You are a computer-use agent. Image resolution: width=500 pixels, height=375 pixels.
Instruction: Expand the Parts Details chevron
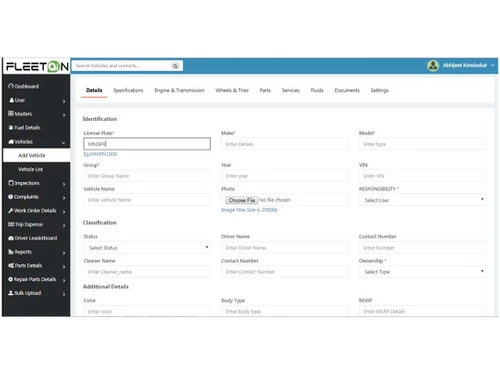[x=64, y=266]
